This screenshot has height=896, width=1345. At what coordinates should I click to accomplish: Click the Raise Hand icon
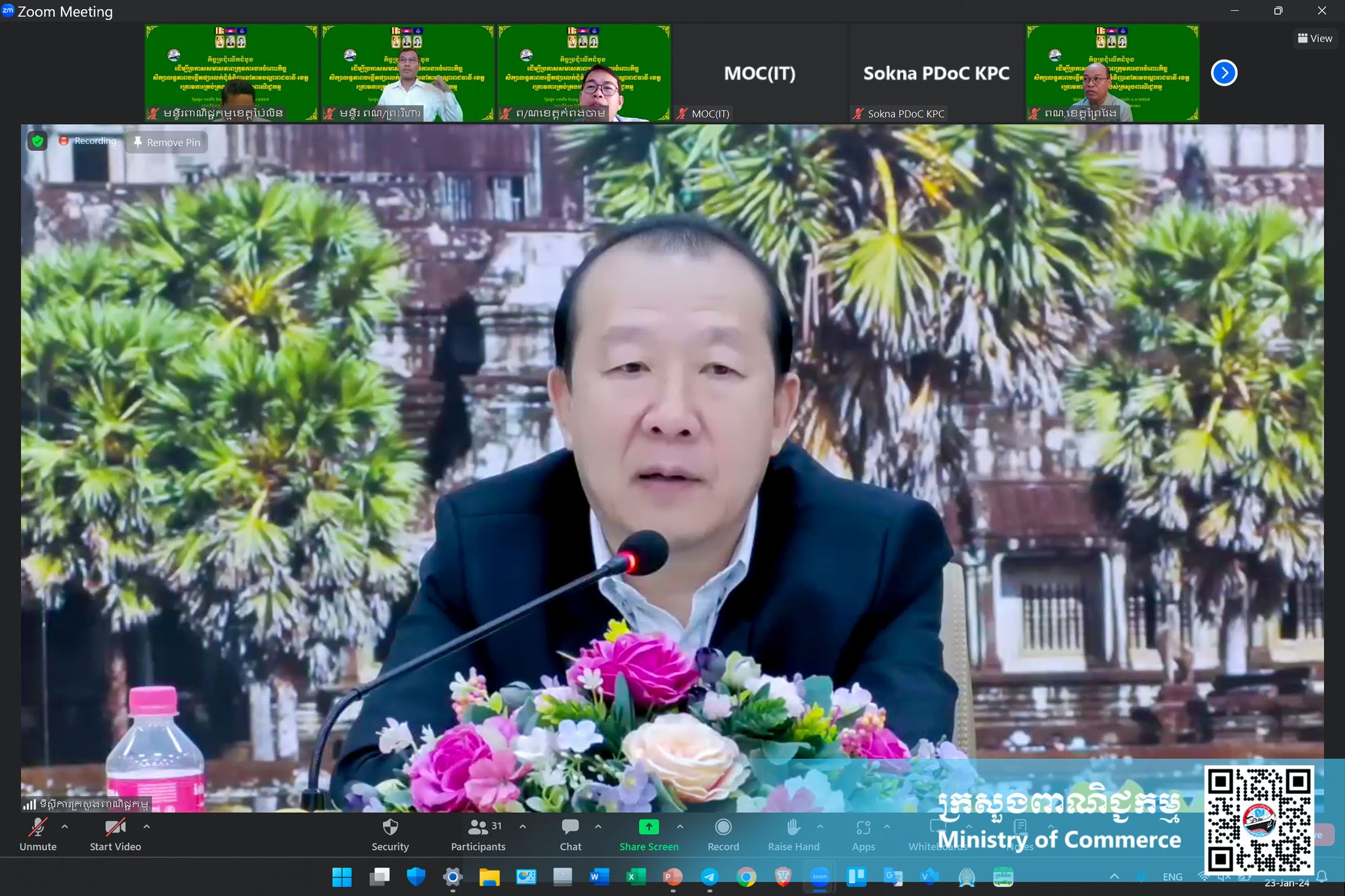click(x=793, y=828)
